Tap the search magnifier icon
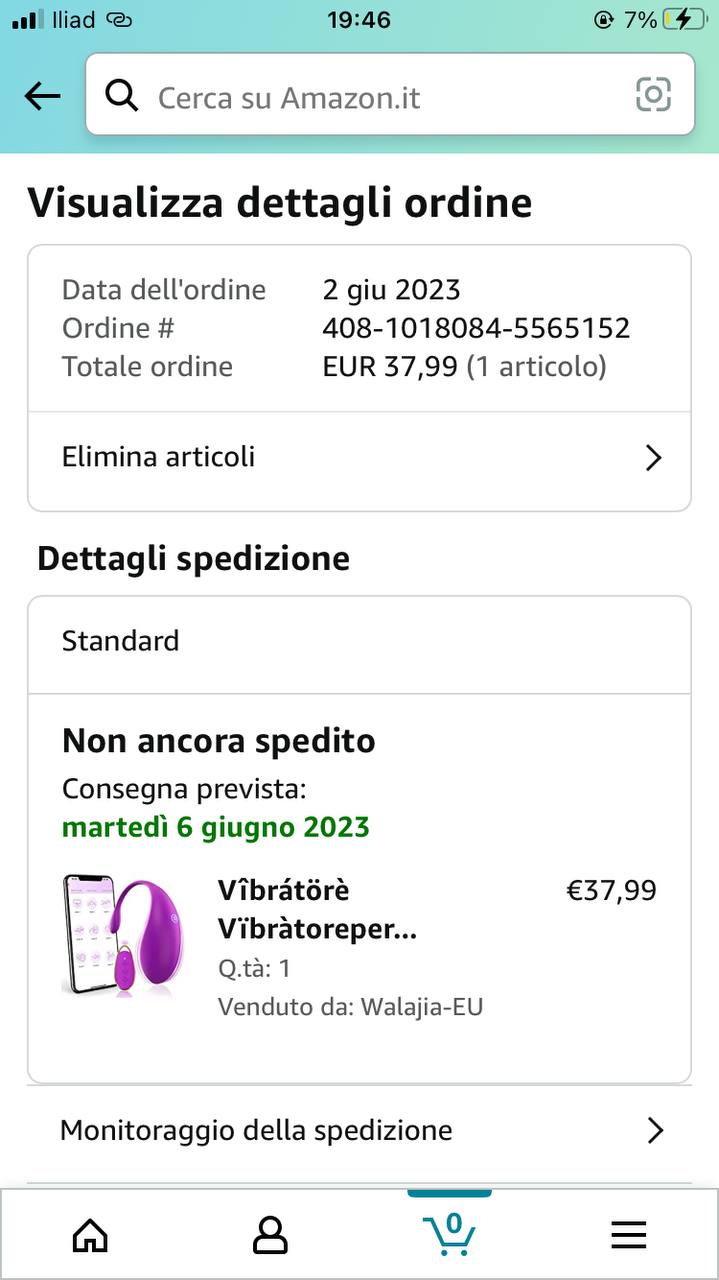Viewport: 719px width, 1280px height. click(x=122, y=96)
